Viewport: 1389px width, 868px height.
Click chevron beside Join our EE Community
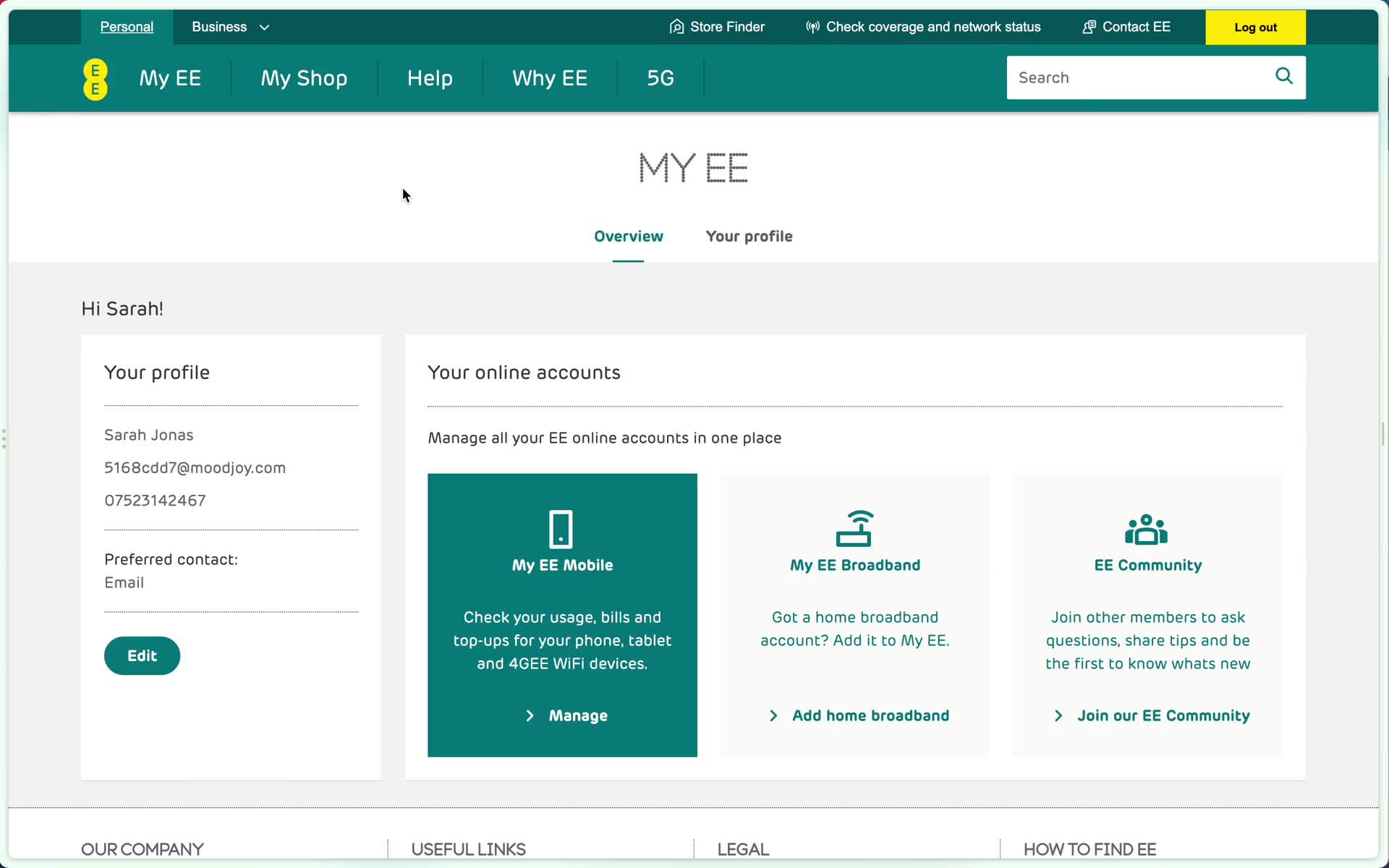click(1058, 715)
